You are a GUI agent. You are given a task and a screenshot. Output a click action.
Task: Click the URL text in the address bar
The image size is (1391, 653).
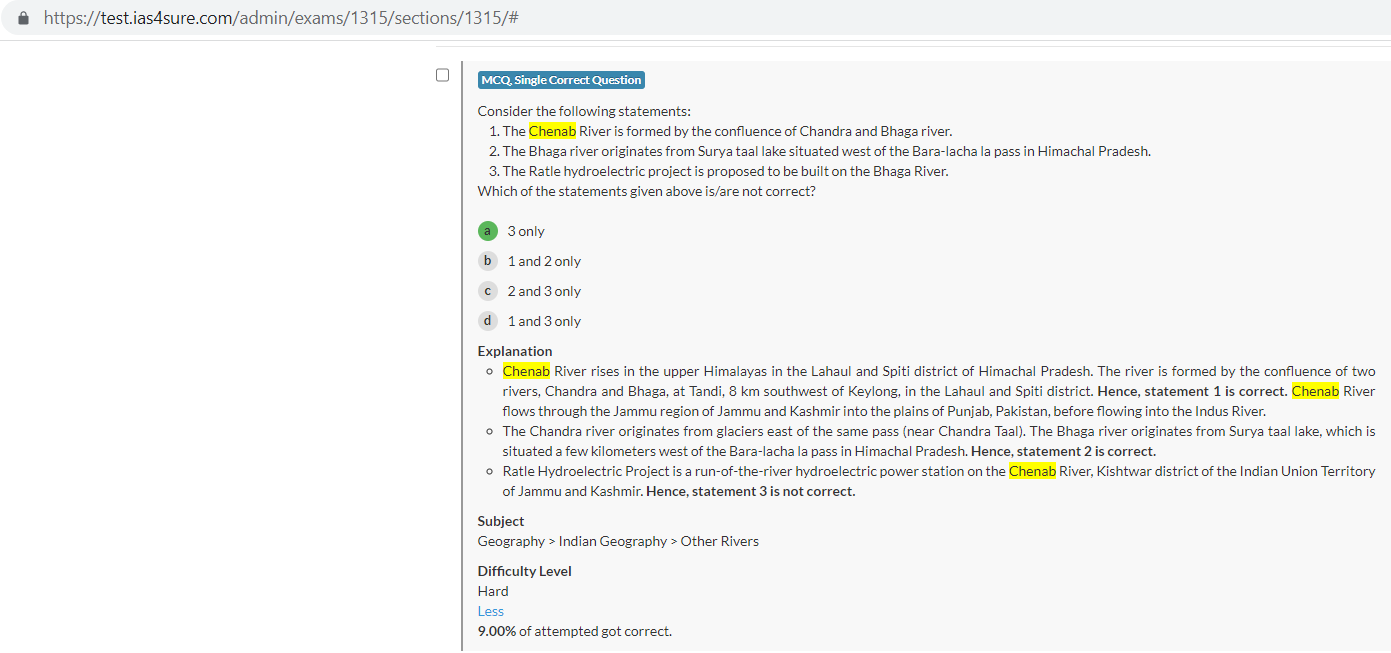[280, 18]
